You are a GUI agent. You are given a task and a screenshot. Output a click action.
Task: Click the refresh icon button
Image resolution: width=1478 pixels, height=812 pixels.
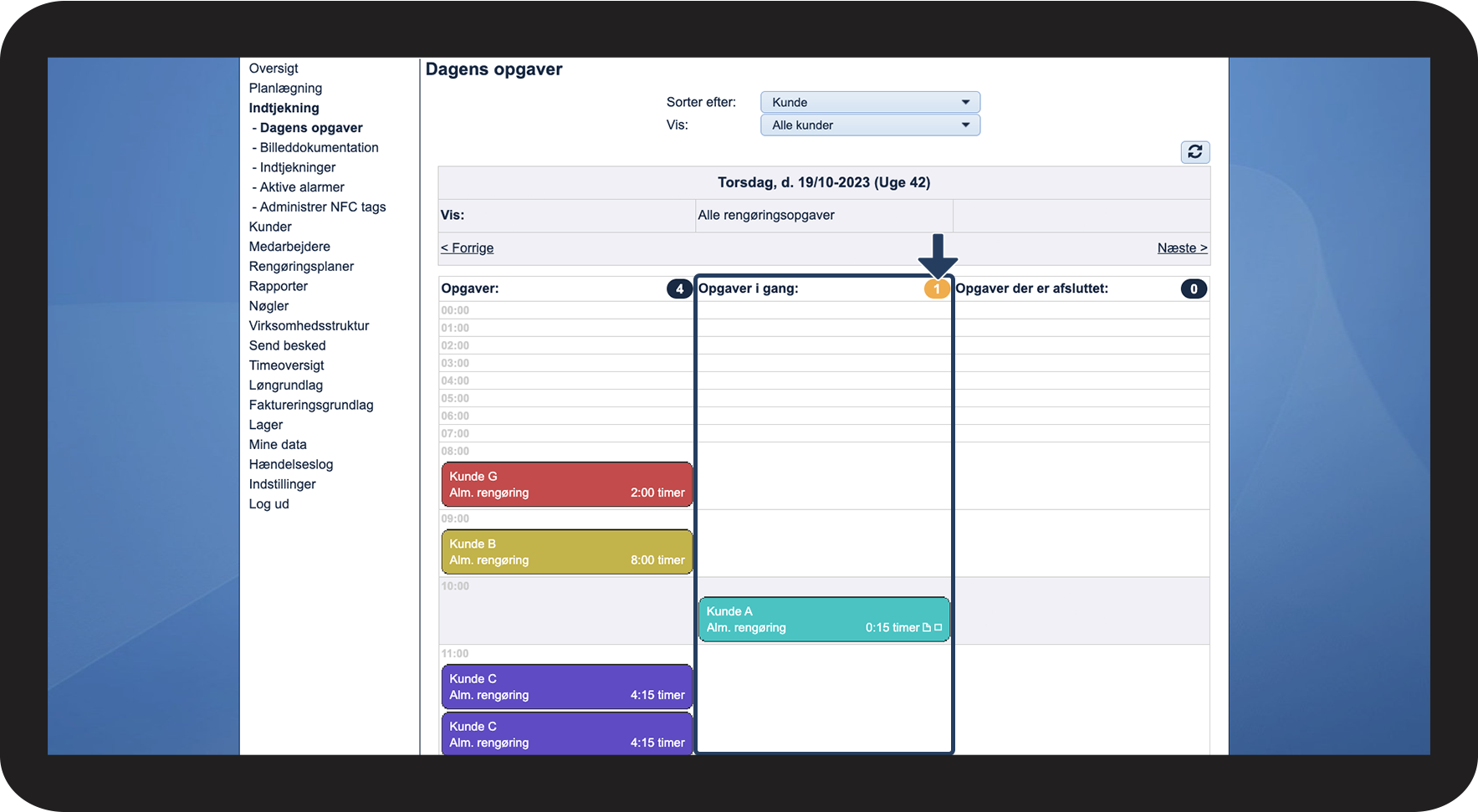[x=1195, y=151]
